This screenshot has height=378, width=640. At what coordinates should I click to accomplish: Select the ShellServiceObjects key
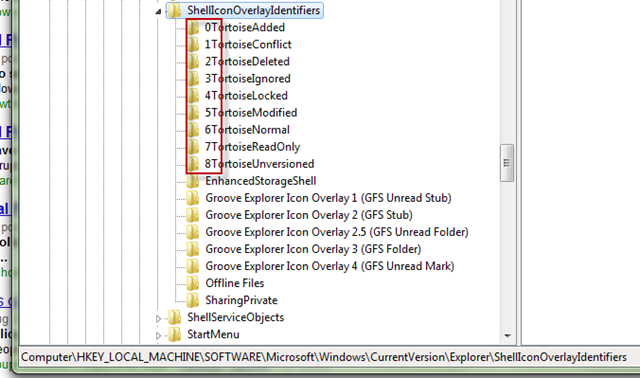(236, 318)
